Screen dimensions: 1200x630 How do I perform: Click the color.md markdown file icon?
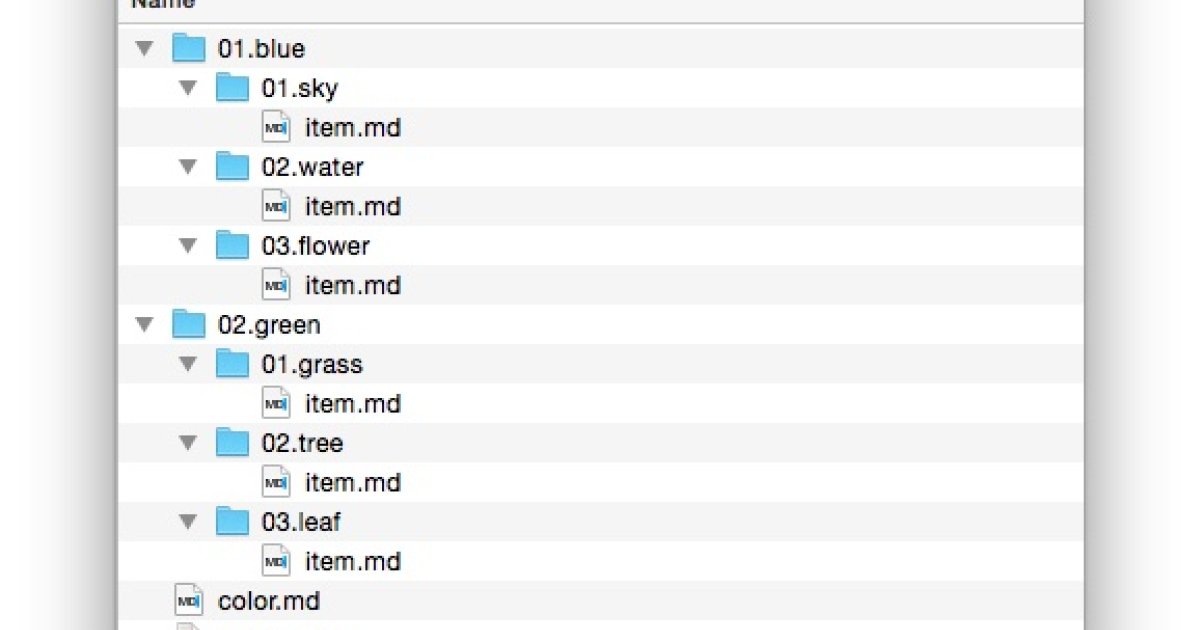tap(189, 601)
